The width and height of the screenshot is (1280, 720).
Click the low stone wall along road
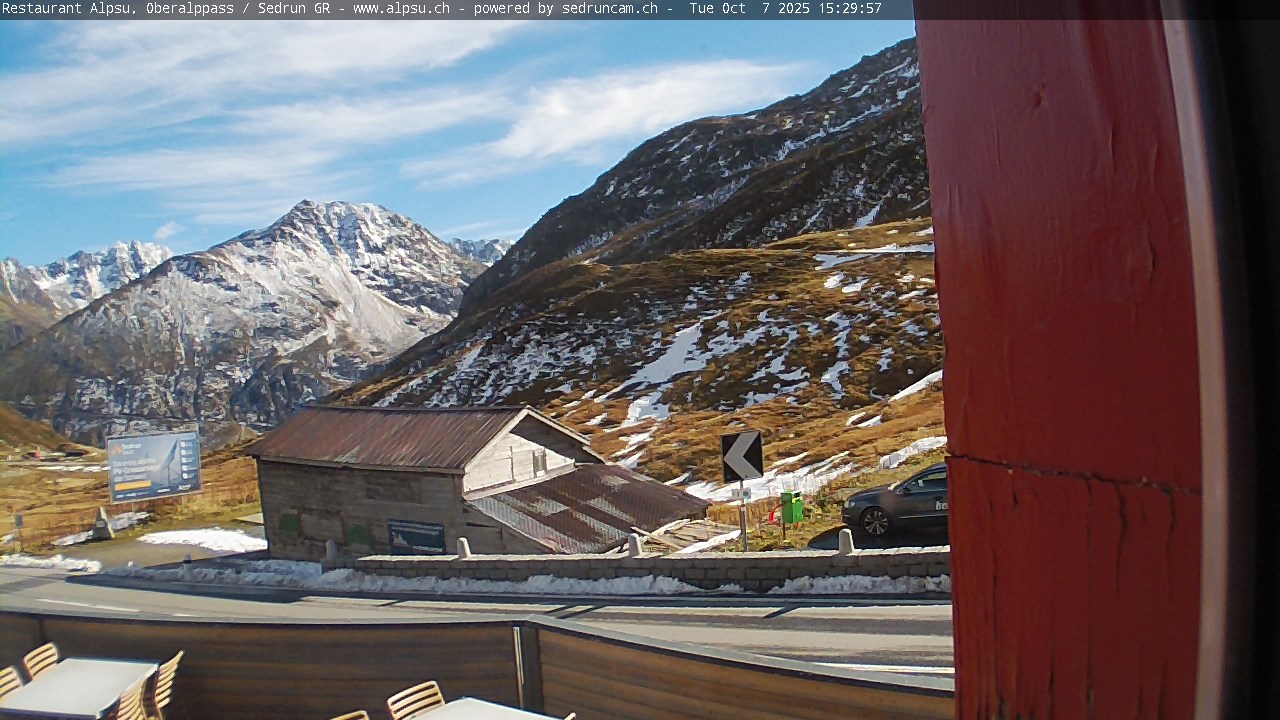pos(650,566)
